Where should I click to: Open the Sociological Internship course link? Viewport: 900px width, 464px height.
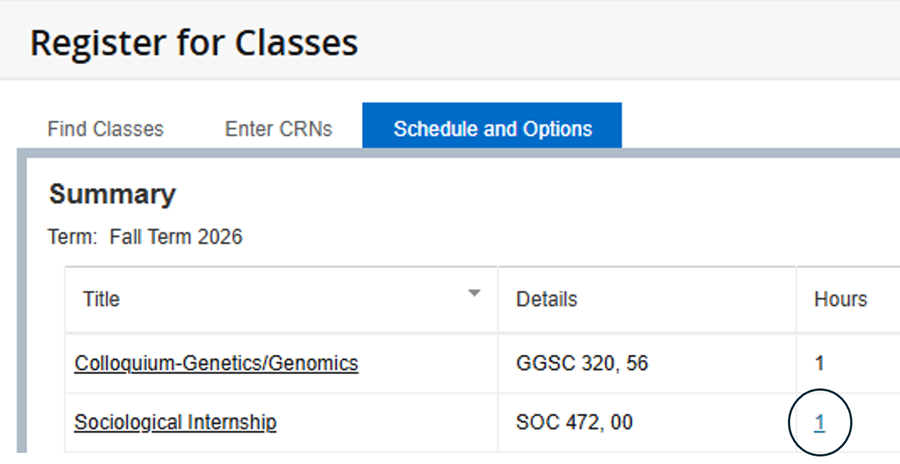click(x=175, y=422)
